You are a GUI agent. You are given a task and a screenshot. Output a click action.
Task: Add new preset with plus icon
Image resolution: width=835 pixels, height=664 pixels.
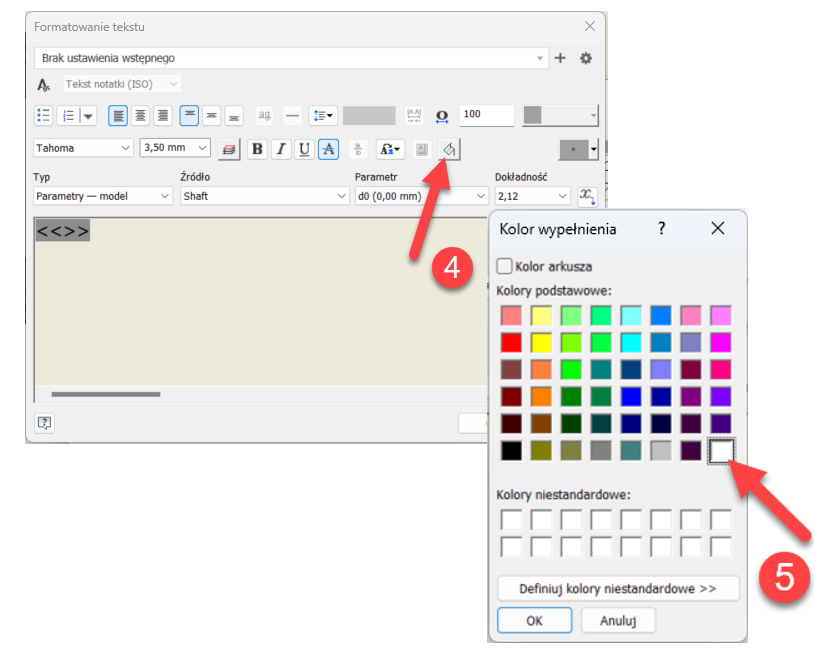coord(560,58)
